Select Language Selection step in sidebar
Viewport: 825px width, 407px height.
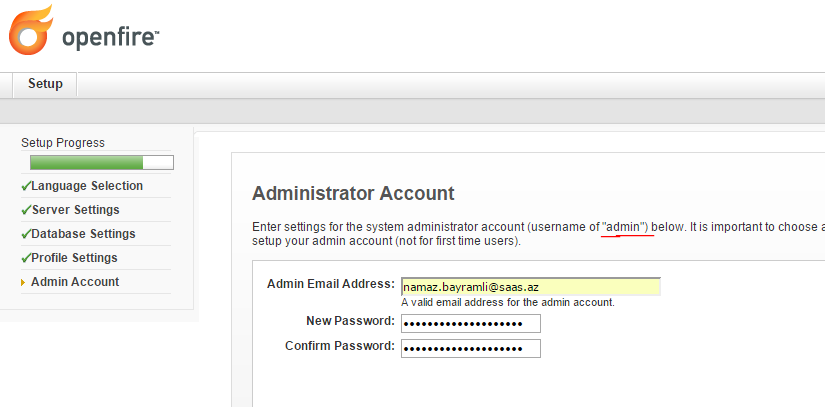tap(87, 186)
